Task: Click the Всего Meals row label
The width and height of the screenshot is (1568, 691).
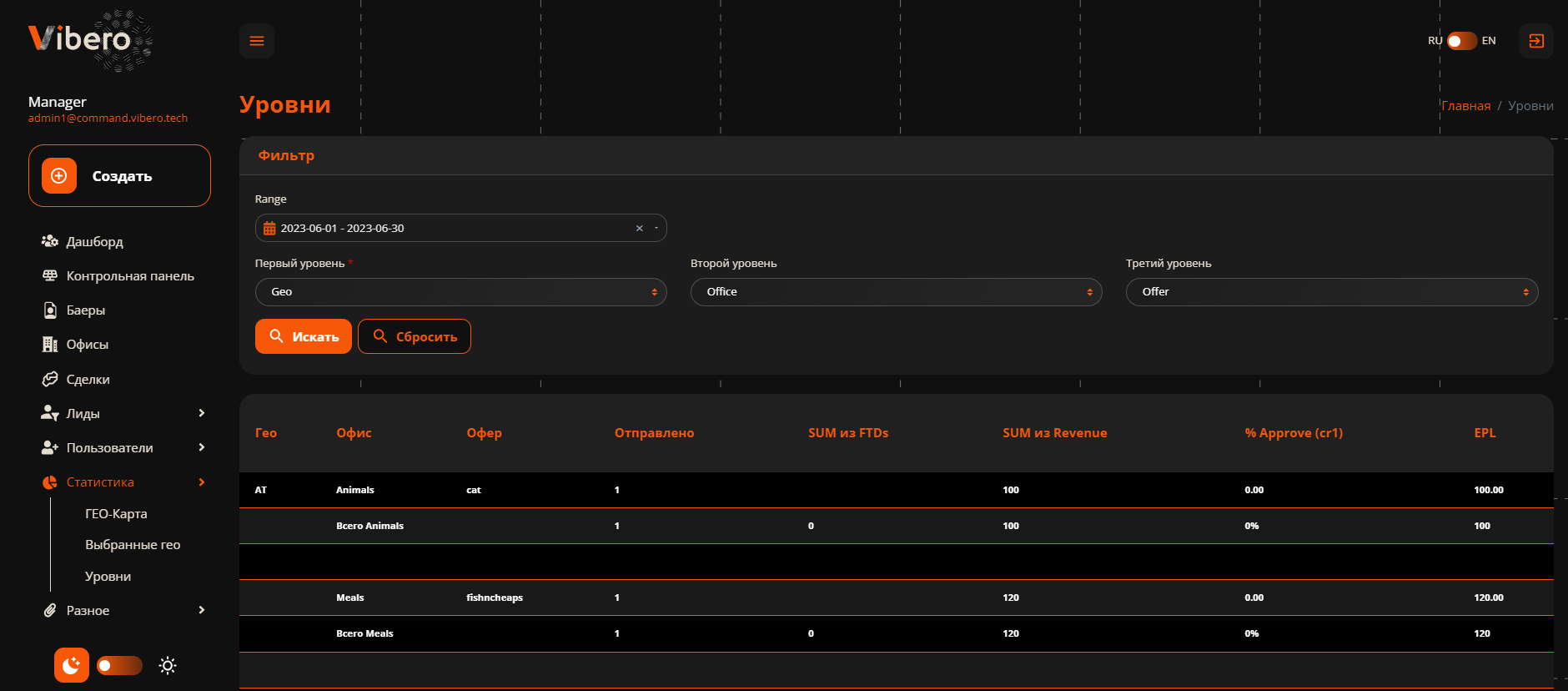Action: tap(364, 633)
